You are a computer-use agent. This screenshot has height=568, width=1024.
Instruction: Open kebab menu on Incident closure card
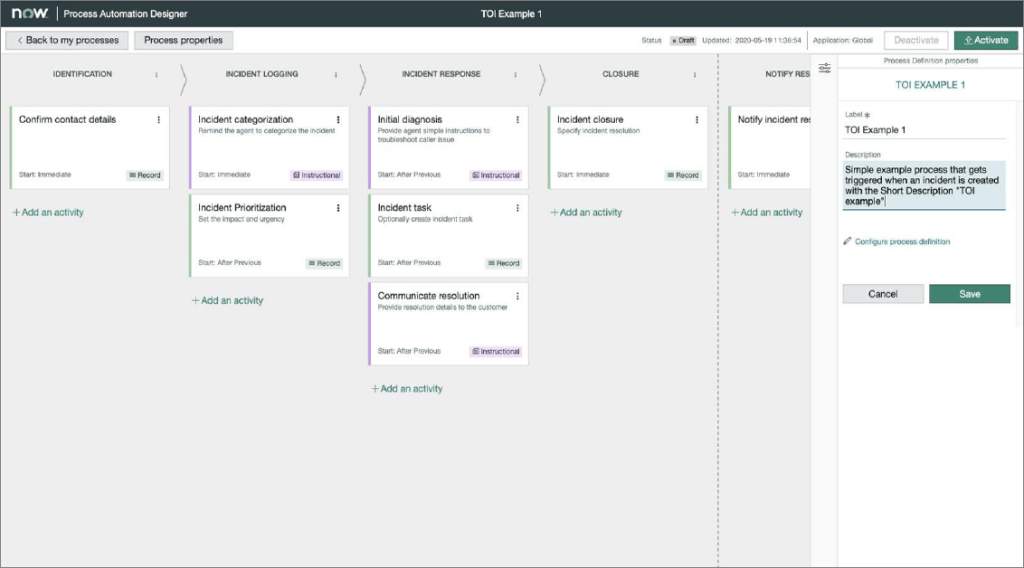click(x=697, y=120)
